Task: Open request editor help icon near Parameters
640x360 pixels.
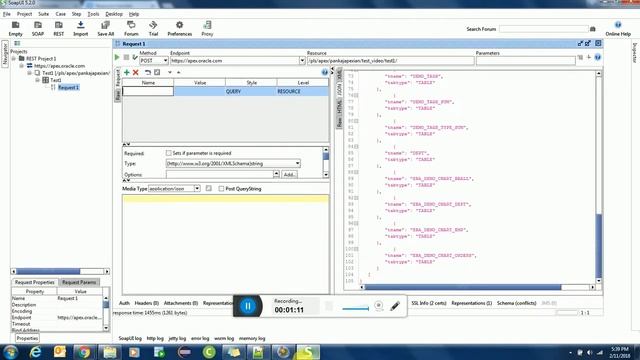Action: click(598, 58)
